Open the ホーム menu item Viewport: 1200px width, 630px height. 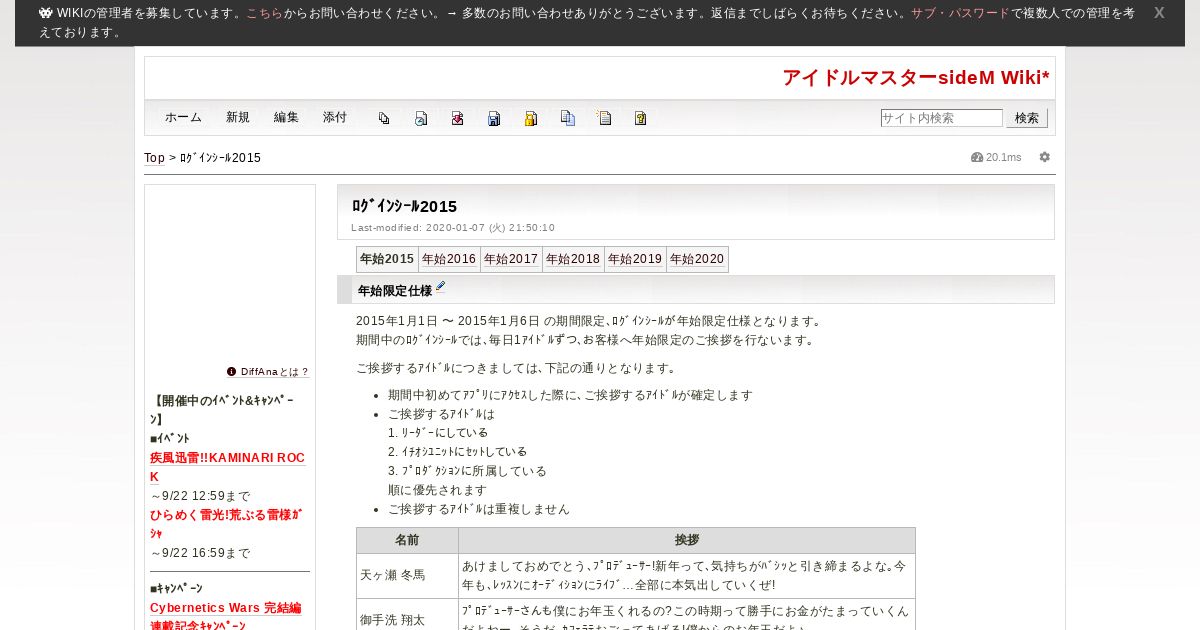tap(183, 117)
